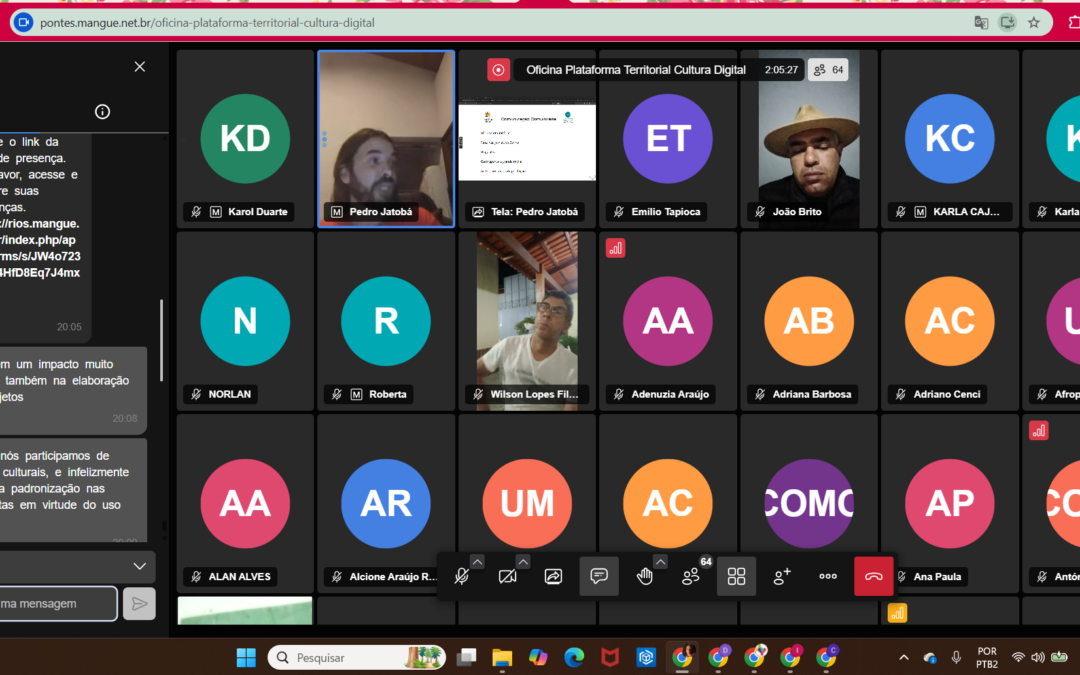Screen dimensions: 1080x675
Task: Click the NORLAN name label
Action: pos(229,395)
